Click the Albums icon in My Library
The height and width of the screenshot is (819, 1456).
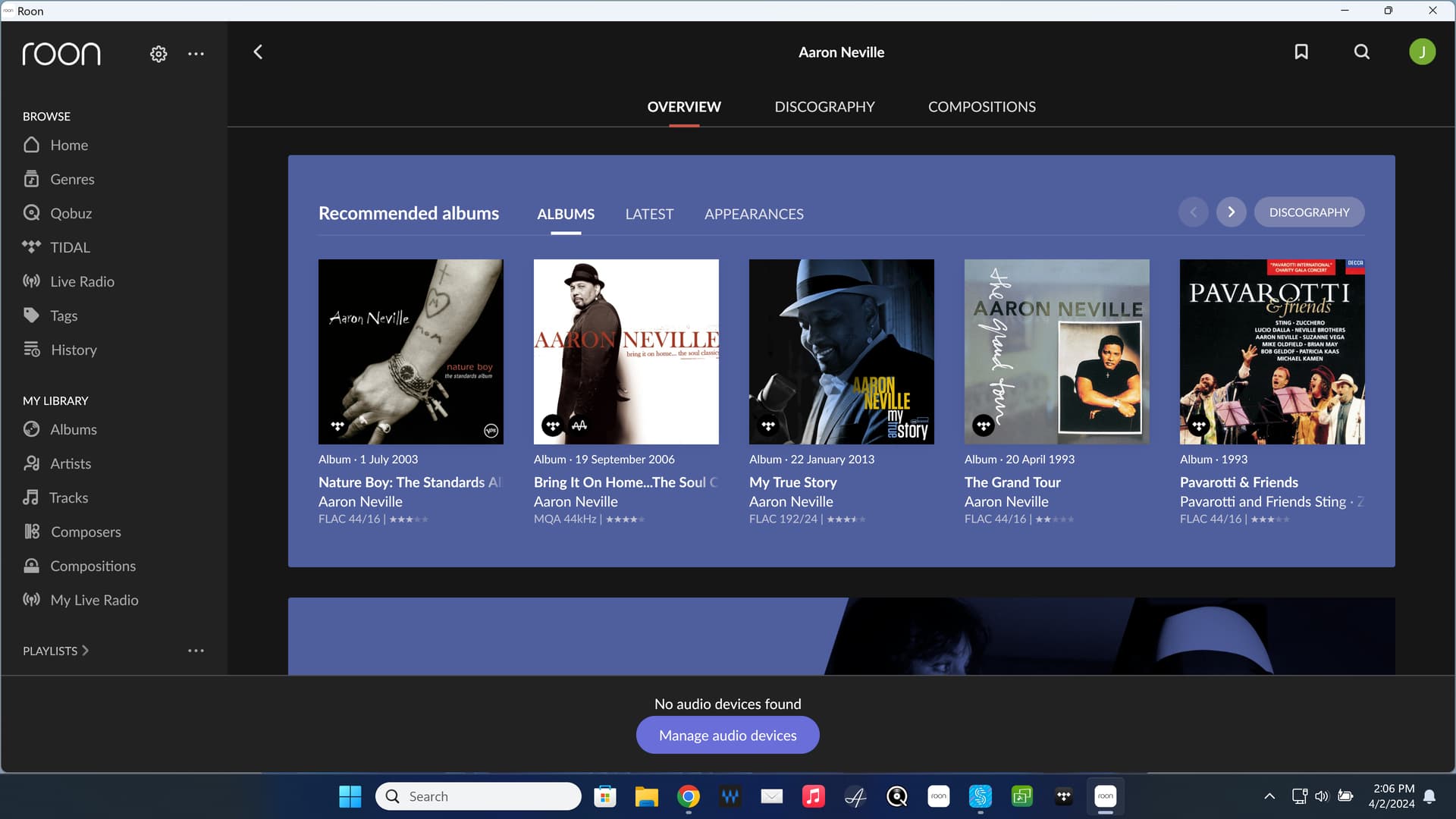click(x=31, y=428)
